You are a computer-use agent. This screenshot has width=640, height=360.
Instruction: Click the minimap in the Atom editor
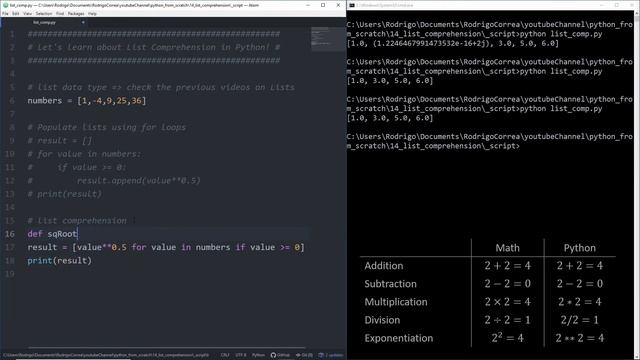(328, 39)
